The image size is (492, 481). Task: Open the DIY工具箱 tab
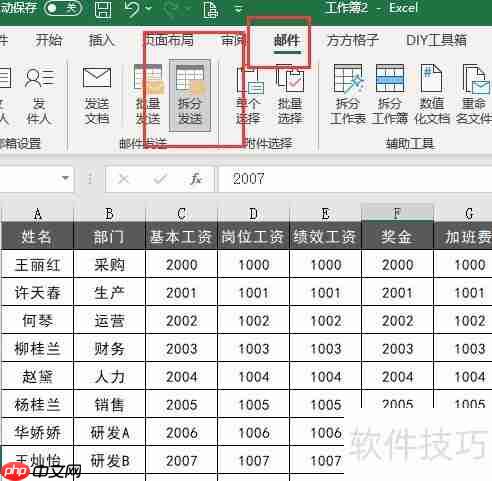click(x=436, y=41)
